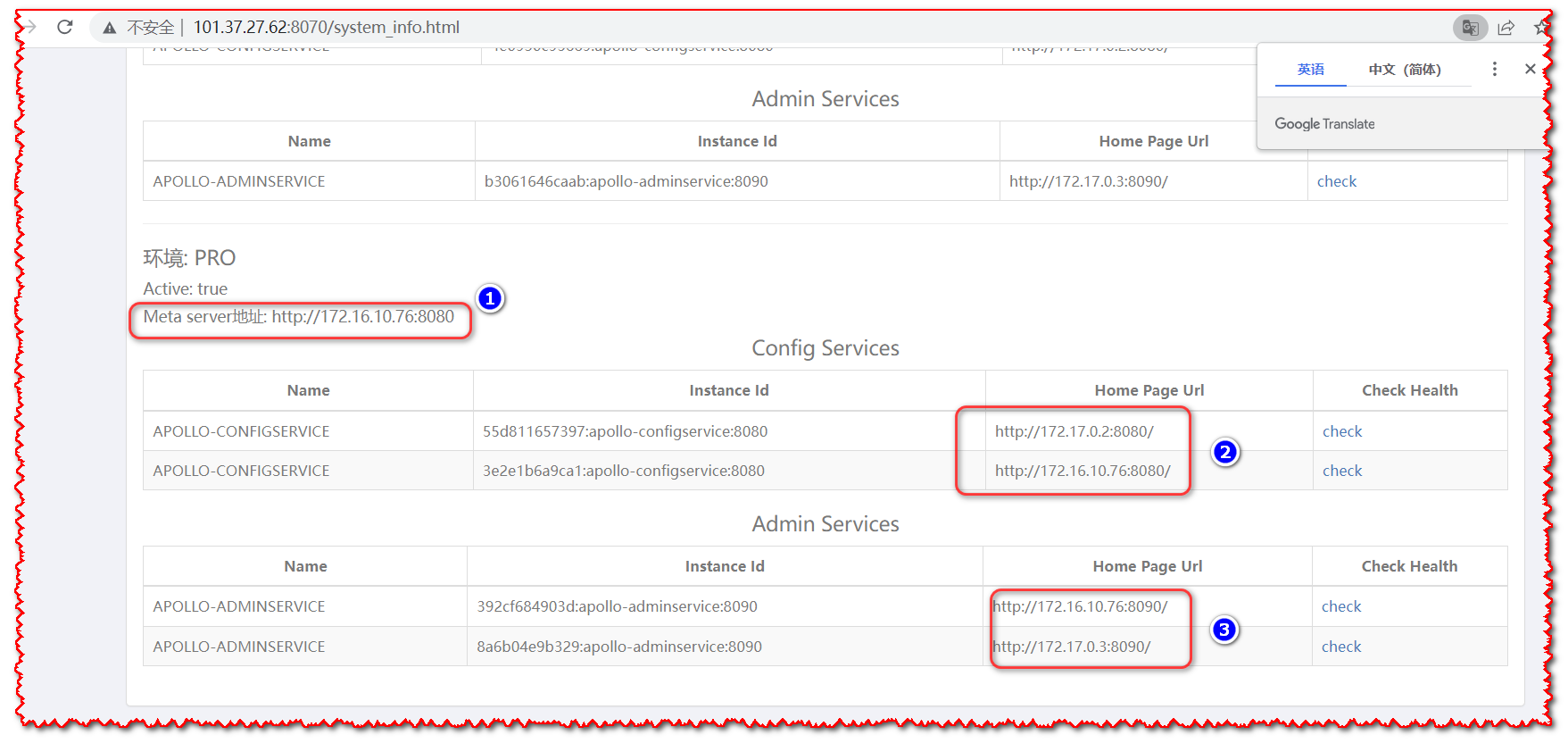
Task: Click the PRO Config Services heading
Action: pos(825,348)
